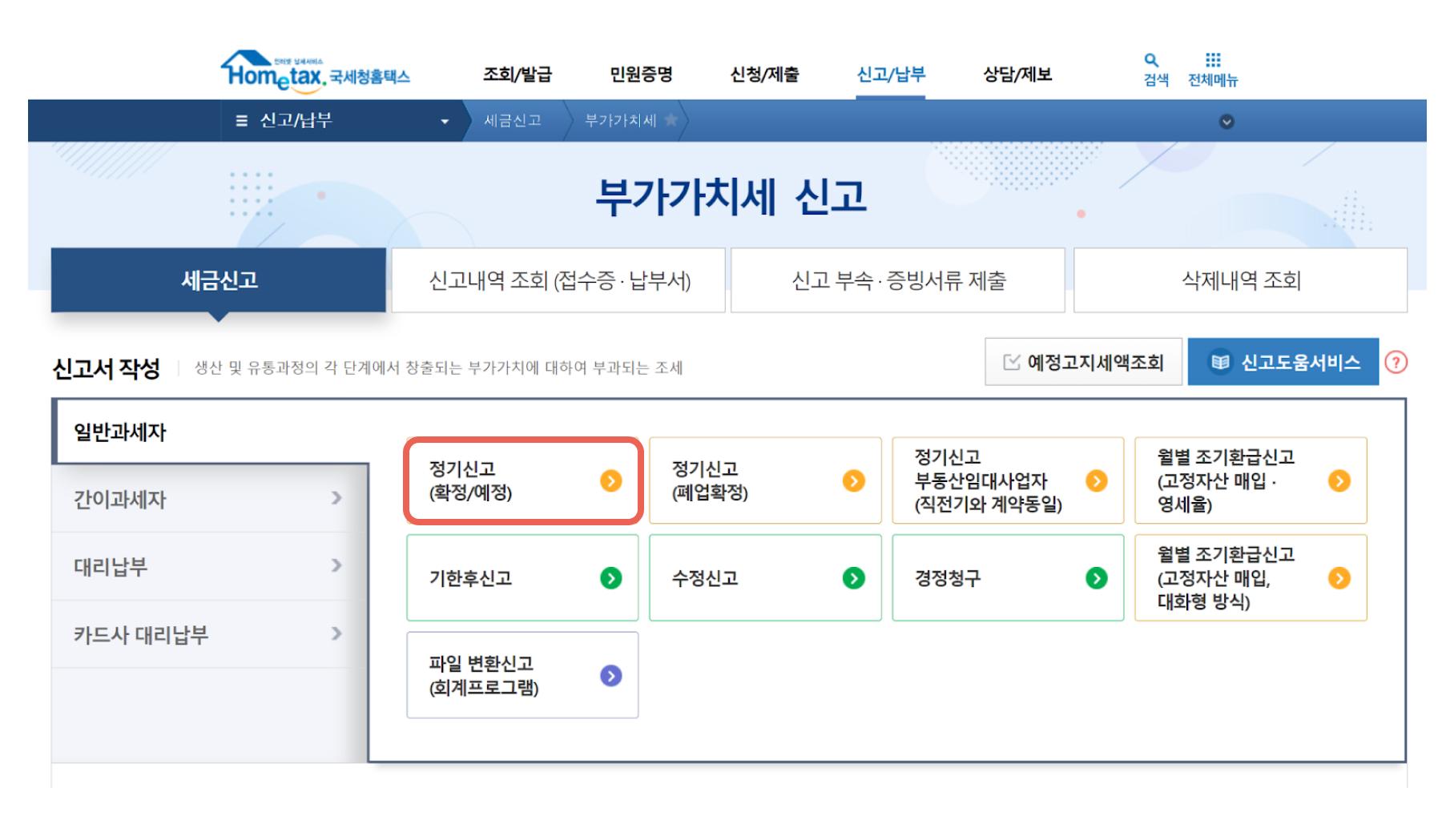
Task: Switch to 신고내역 조회 tab
Action: 558,280
